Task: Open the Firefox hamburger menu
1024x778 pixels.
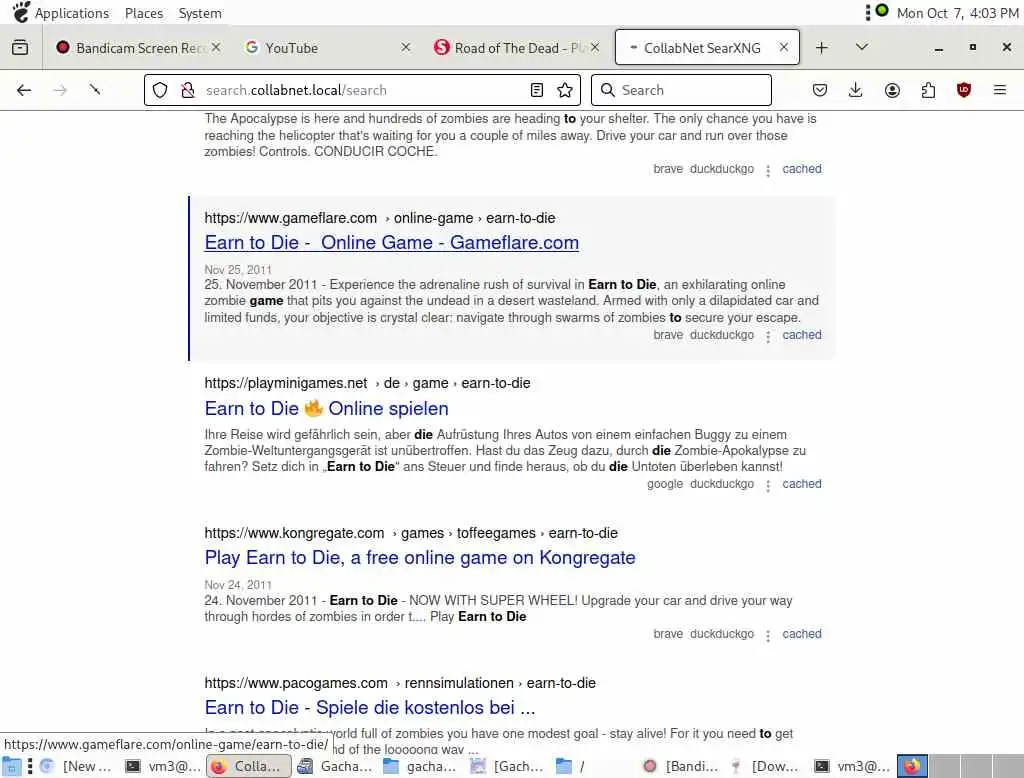Action: (x=1000, y=90)
